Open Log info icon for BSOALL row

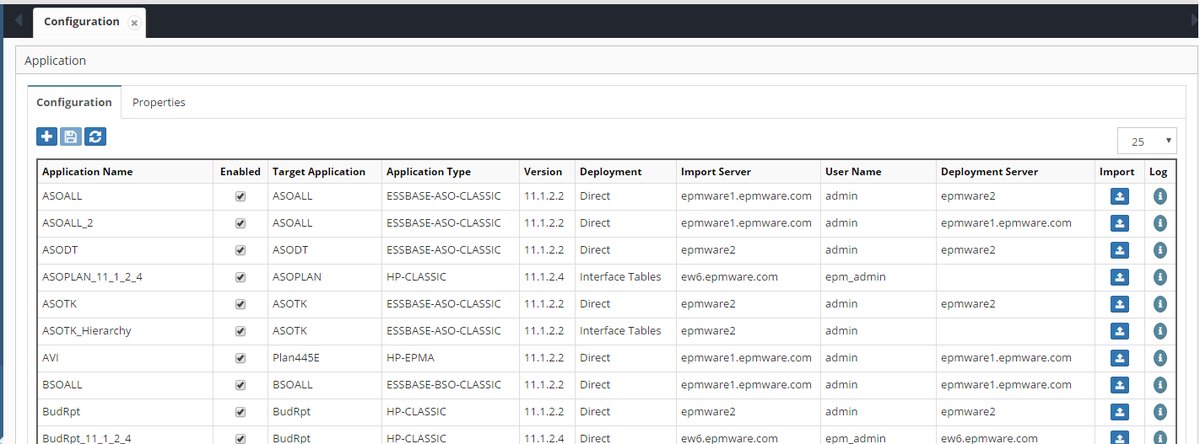(1160, 385)
